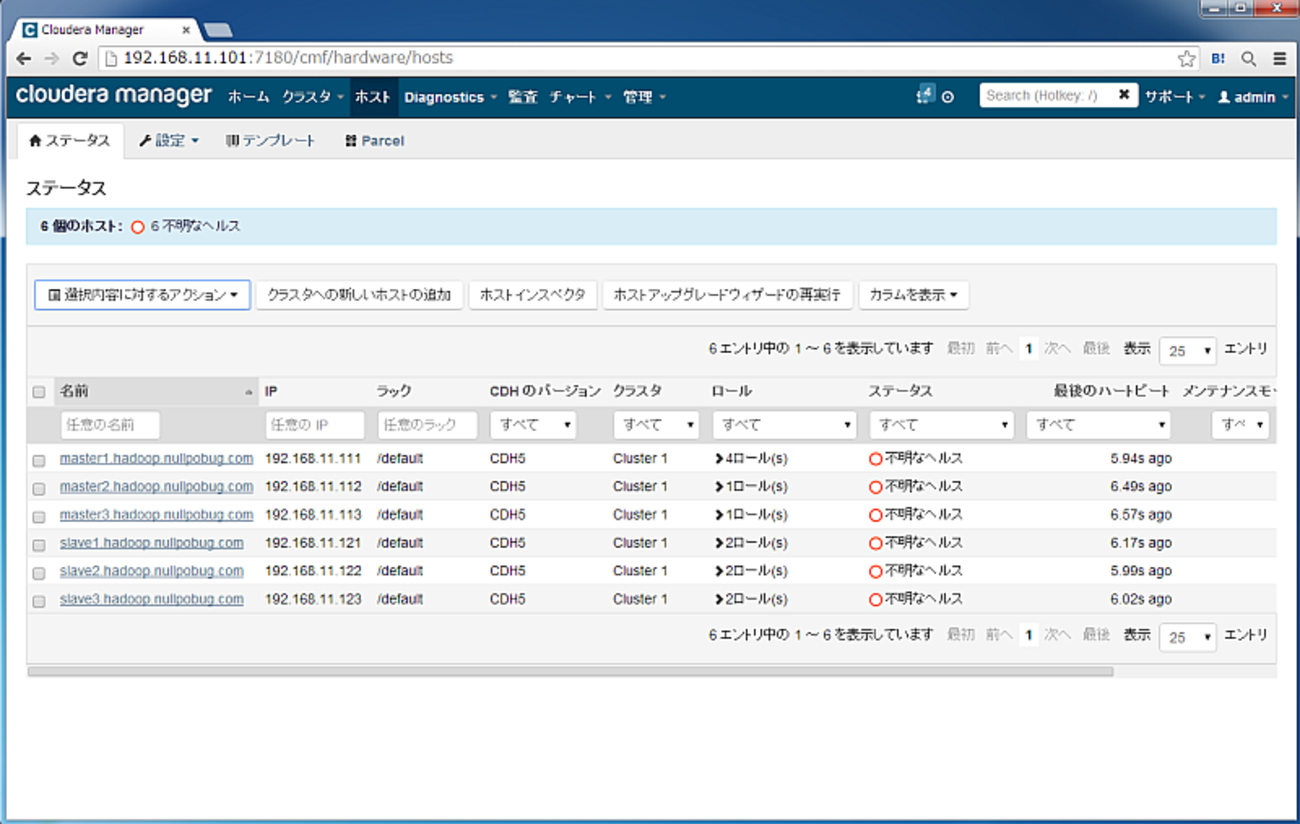Click the bookmark star icon in address bar

coord(1186,59)
